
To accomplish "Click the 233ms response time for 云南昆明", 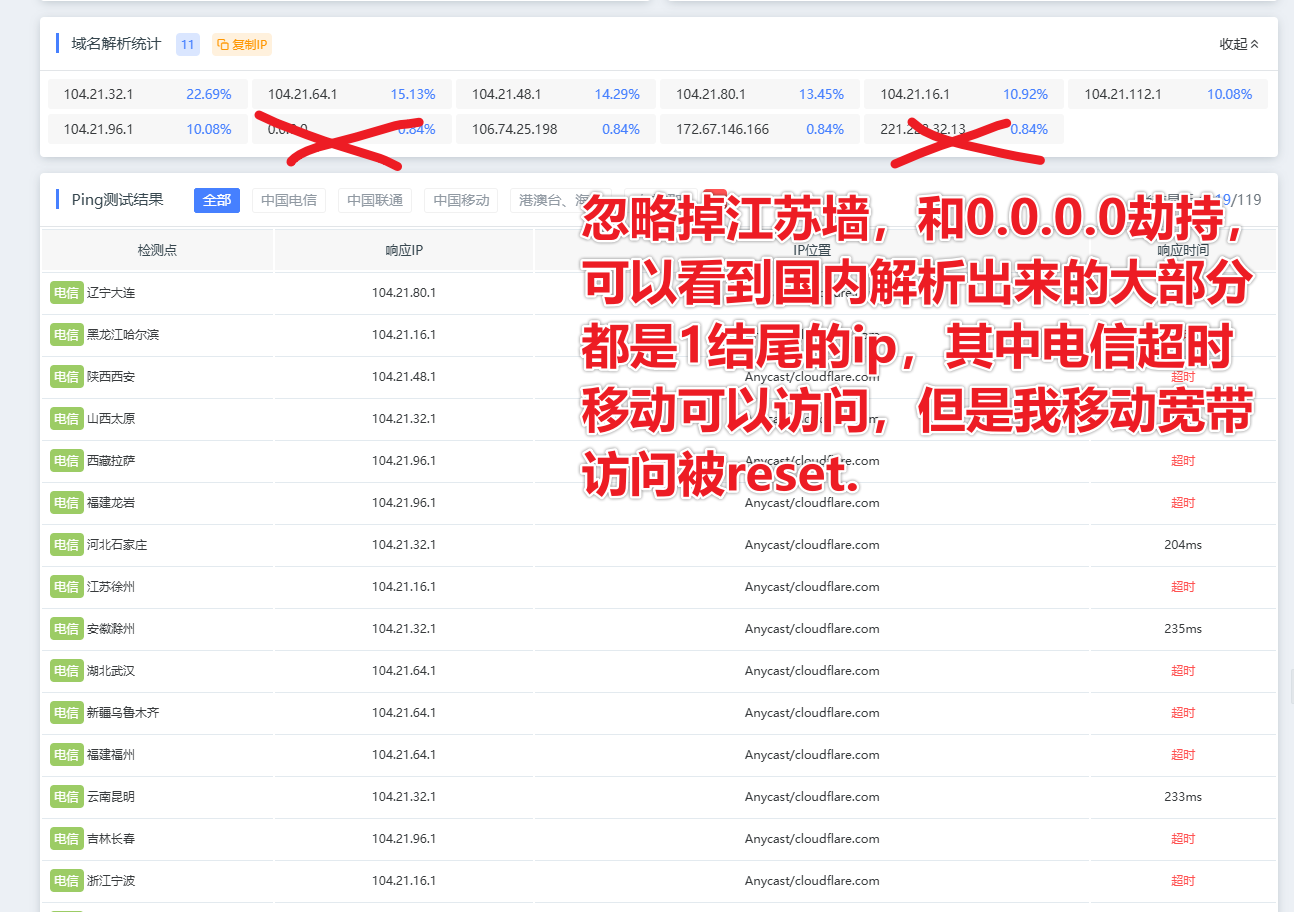I will [x=1183, y=797].
